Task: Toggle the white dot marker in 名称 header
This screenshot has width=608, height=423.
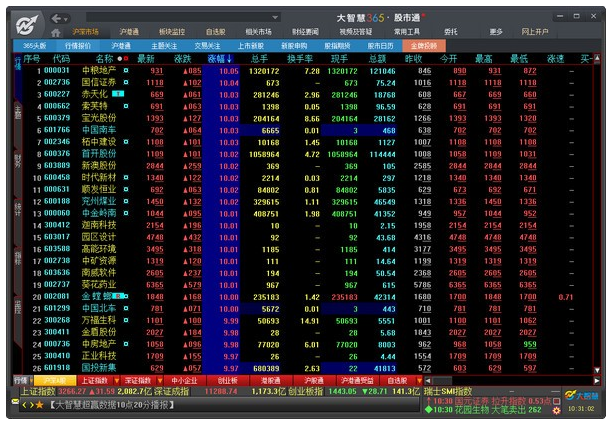Action: point(119,59)
